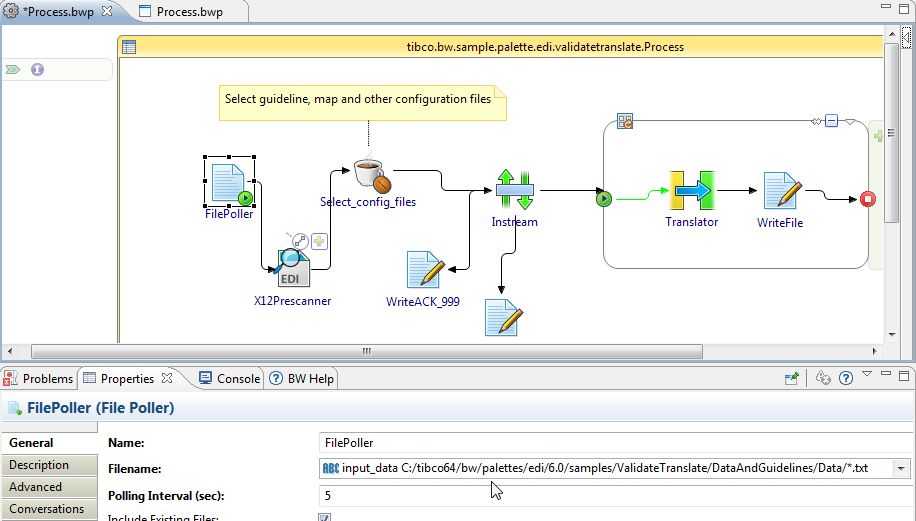Toggle the Include Existing Files checkbox
This screenshot has height=521, width=916.
tap(325, 517)
